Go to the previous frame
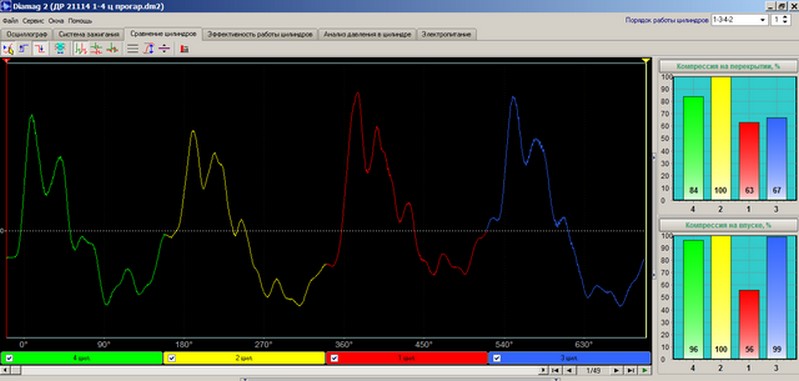This screenshot has height=381, width=799. [x=569, y=370]
